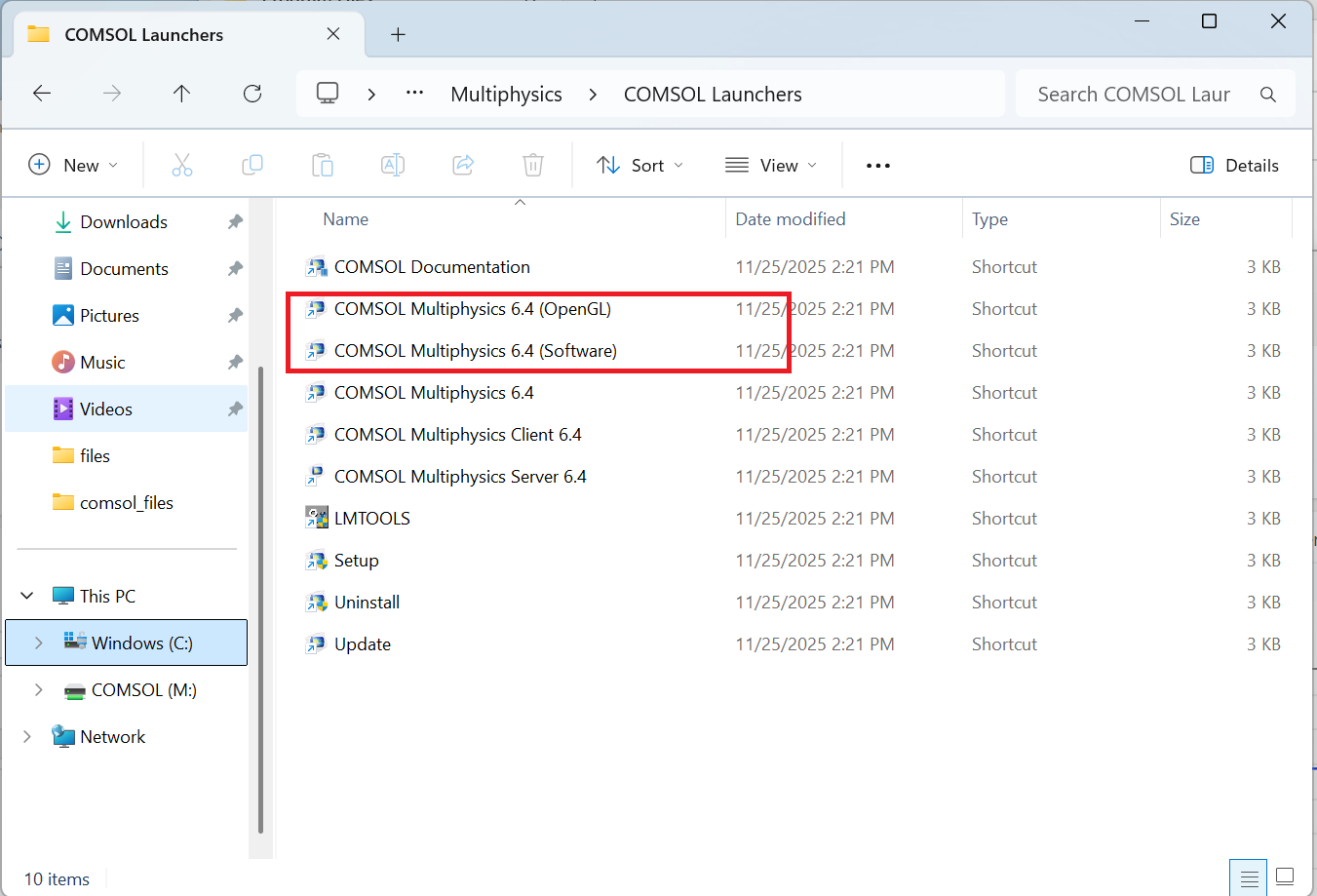Toggle the Details pane button
1317x896 pixels.
(x=1234, y=166)
